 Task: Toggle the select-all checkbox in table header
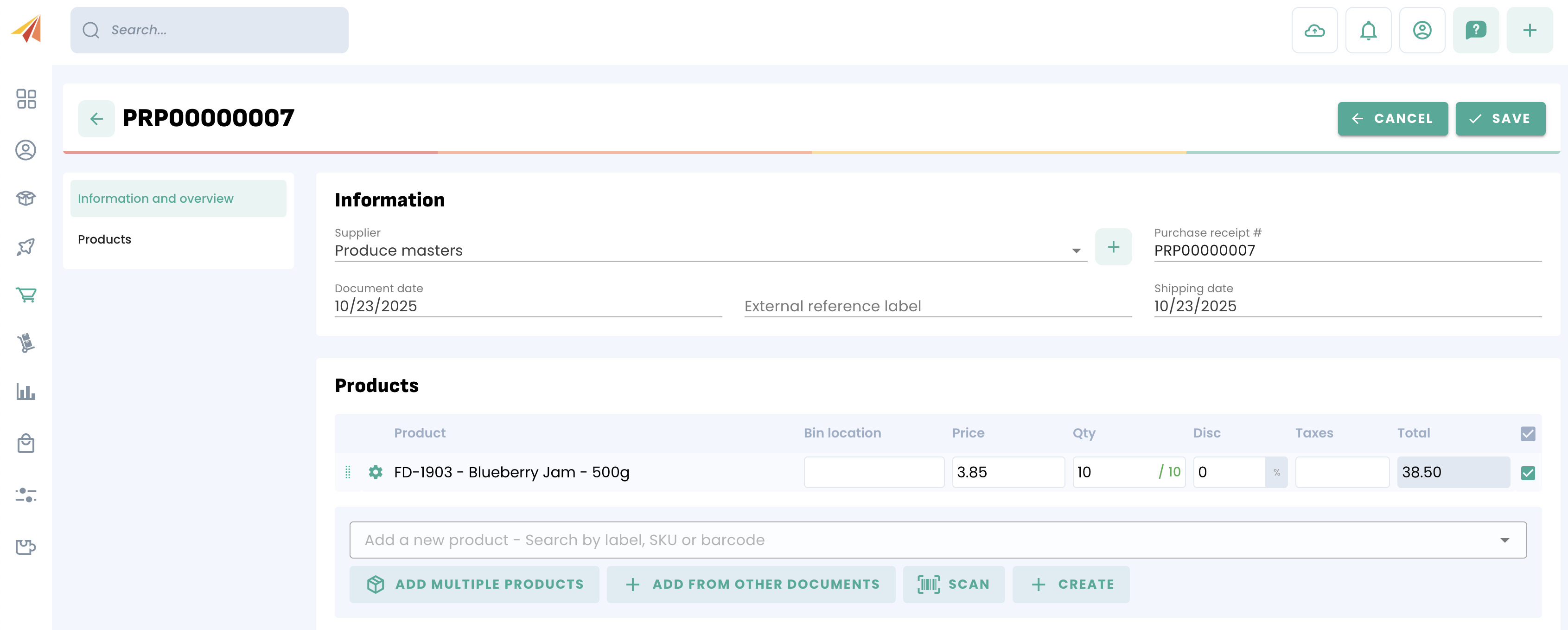click(x=1527, y=434)
